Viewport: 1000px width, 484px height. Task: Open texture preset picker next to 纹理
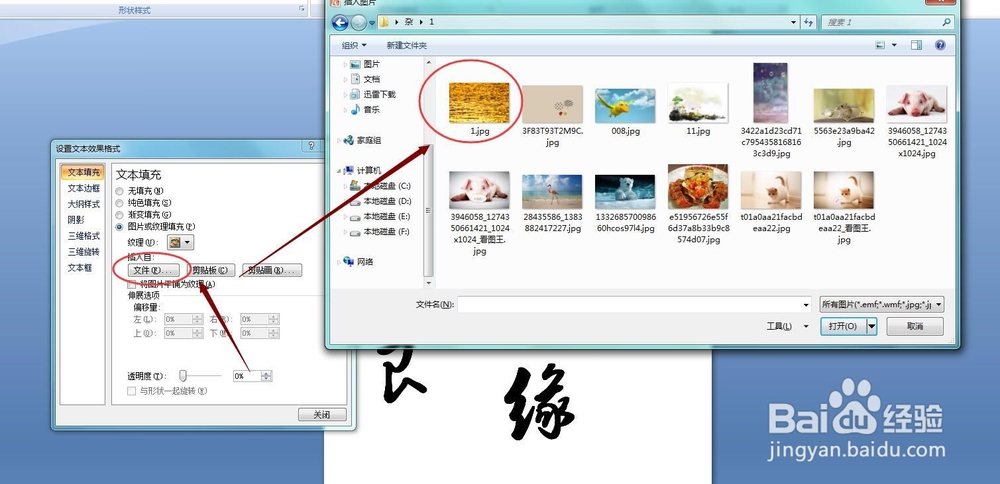tap(180, 242)
